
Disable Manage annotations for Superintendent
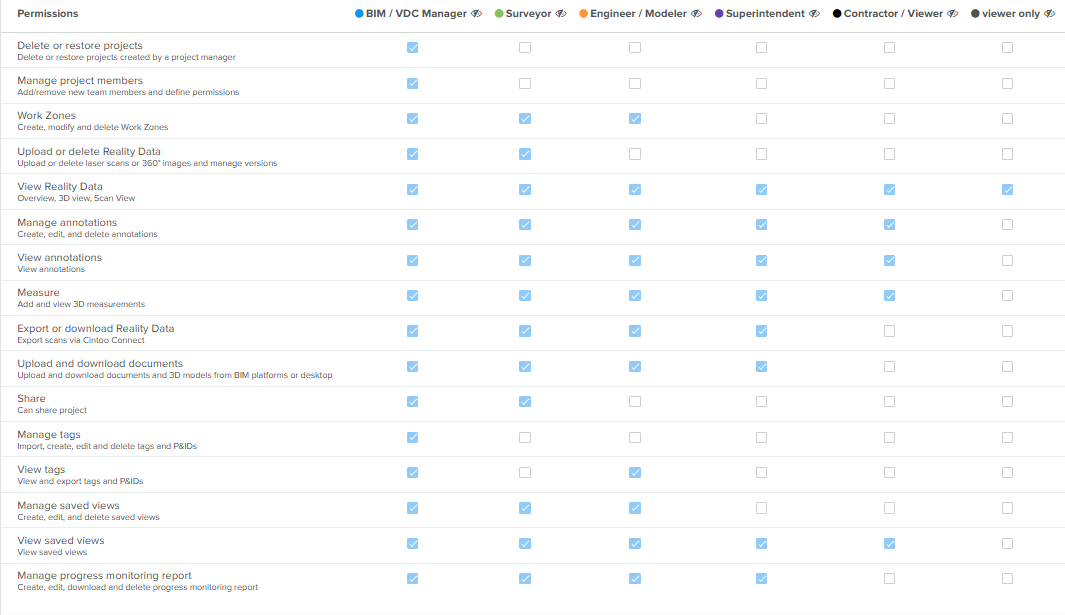click(761, 224)
